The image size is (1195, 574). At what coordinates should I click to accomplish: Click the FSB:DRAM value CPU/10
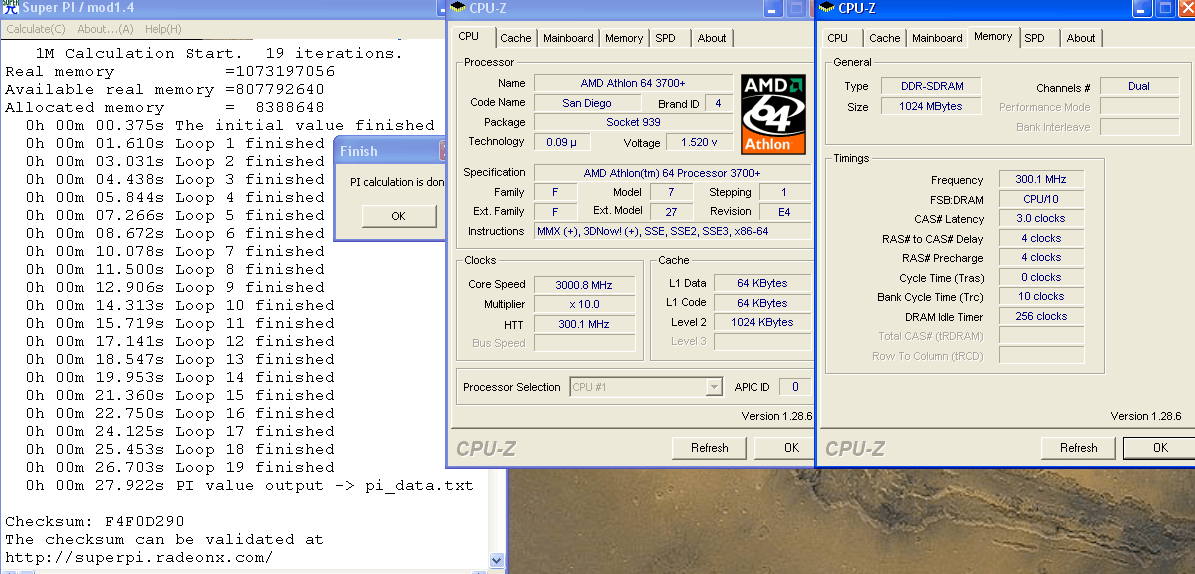[x=1041, y=199]
